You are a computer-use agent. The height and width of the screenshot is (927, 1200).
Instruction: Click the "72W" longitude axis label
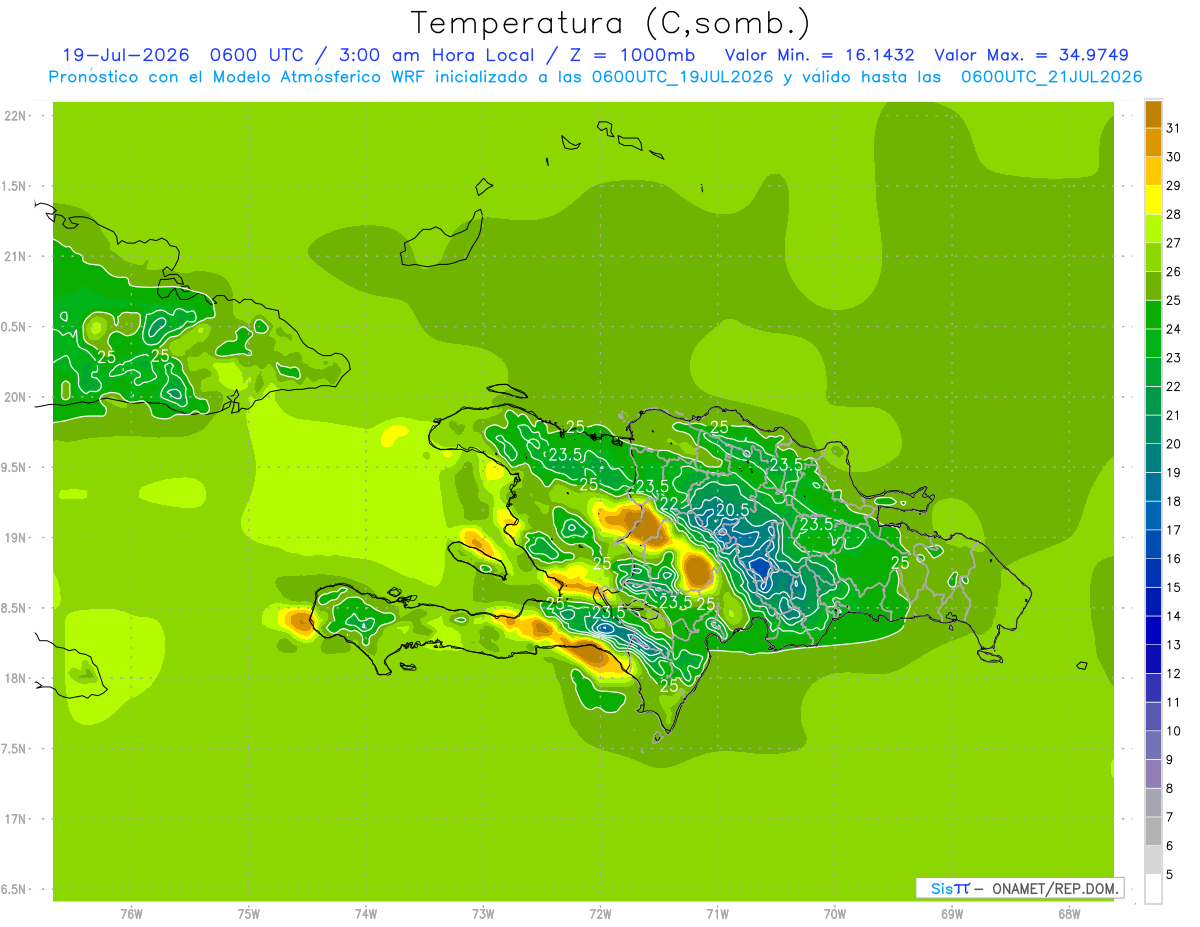click(600, 913)
